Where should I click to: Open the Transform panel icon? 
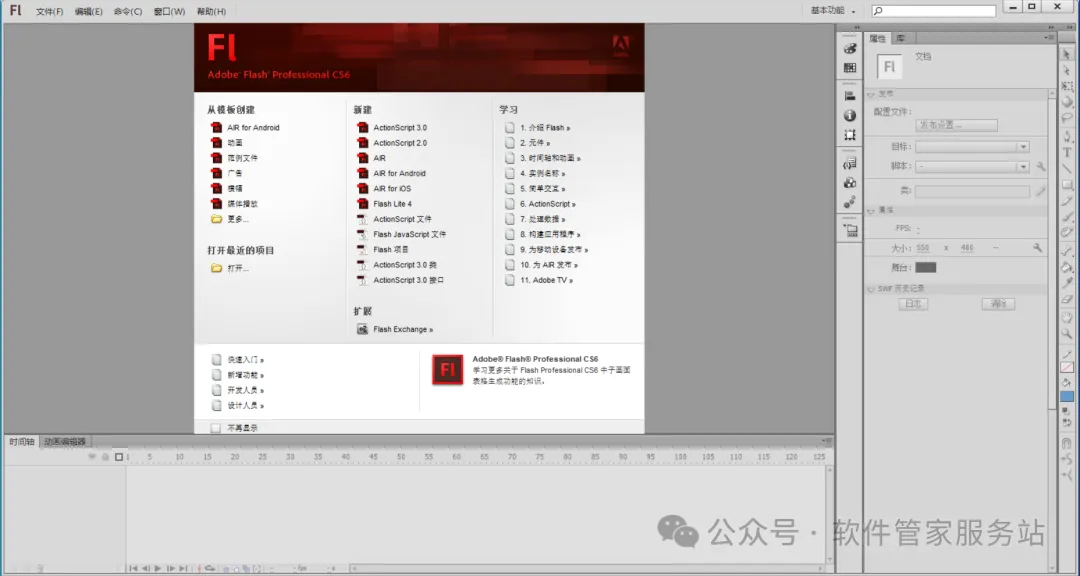pyautogui.click(x=850, y=135)
